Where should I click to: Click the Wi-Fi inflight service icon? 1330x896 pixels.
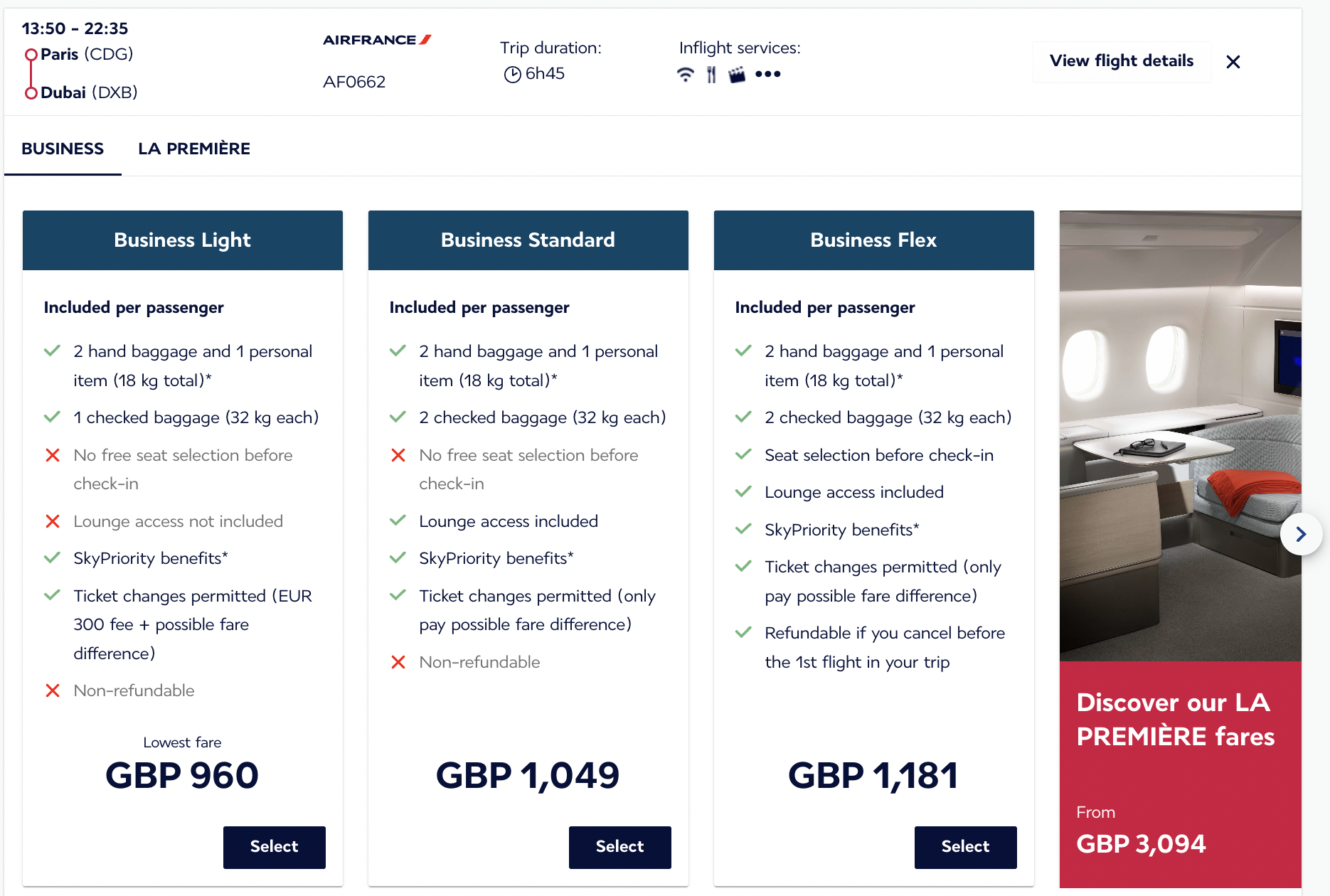pyautogui.click(x=684, y=73)
